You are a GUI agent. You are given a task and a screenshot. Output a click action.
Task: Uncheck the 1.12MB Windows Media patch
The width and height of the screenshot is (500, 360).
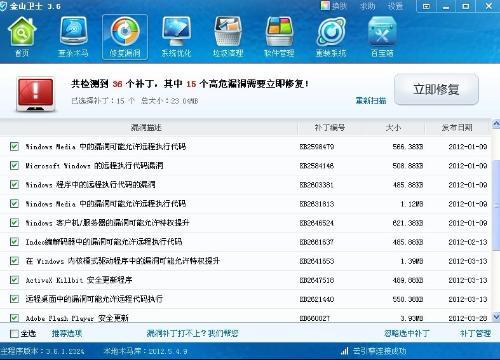(14, 203)
